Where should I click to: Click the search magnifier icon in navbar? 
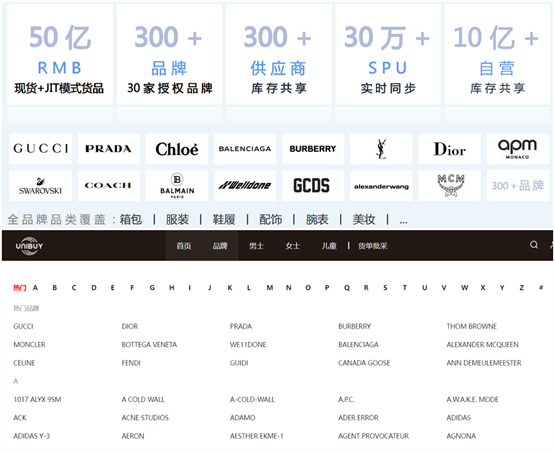pyautogui.click(x=534, y=245)
